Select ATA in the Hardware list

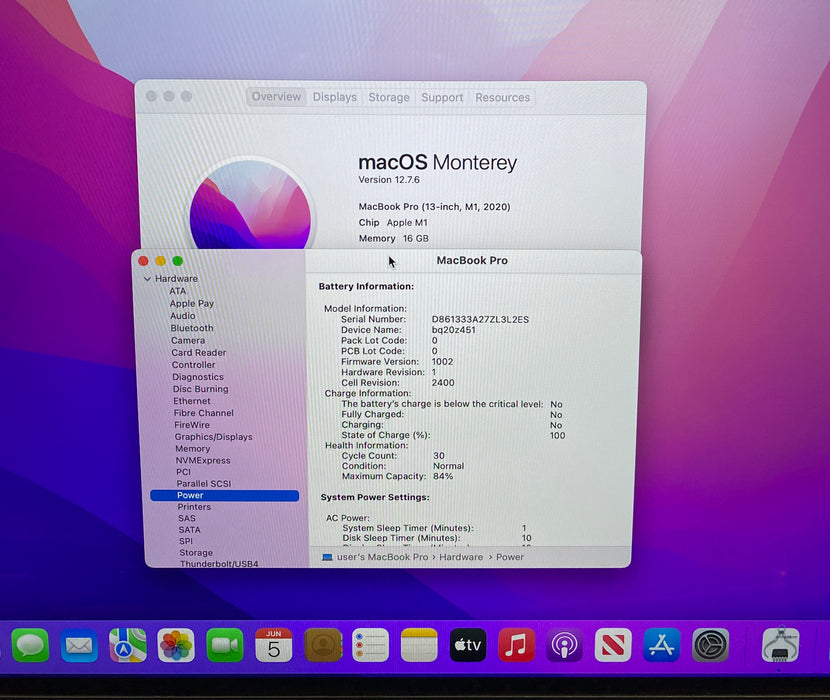(x=178, y=291)
